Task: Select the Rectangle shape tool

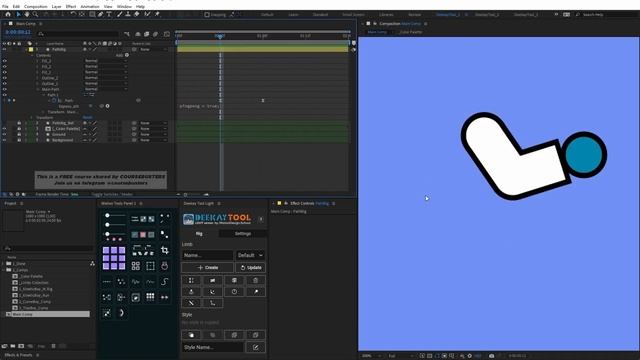Action: [x=92, y=14]
